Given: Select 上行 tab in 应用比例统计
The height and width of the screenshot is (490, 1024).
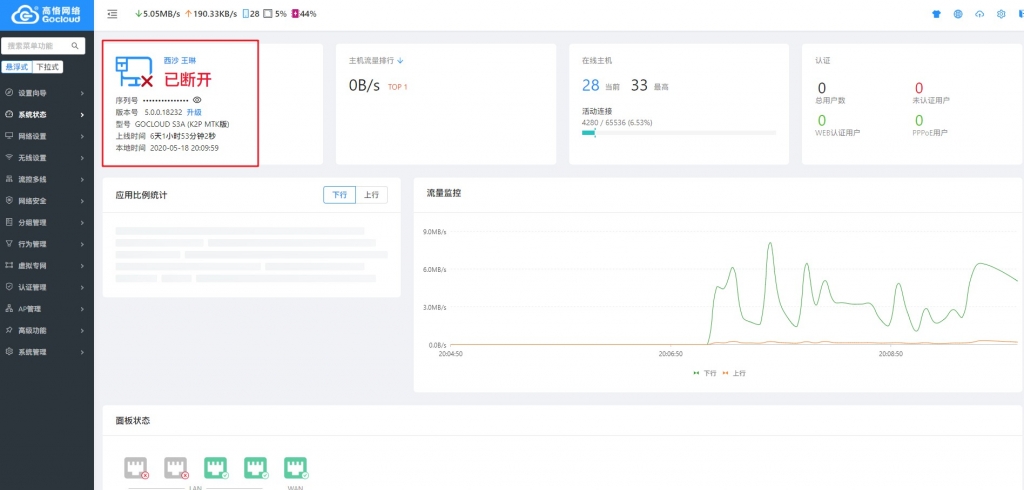Looking at the screenshot, I should tap(372, 195).
